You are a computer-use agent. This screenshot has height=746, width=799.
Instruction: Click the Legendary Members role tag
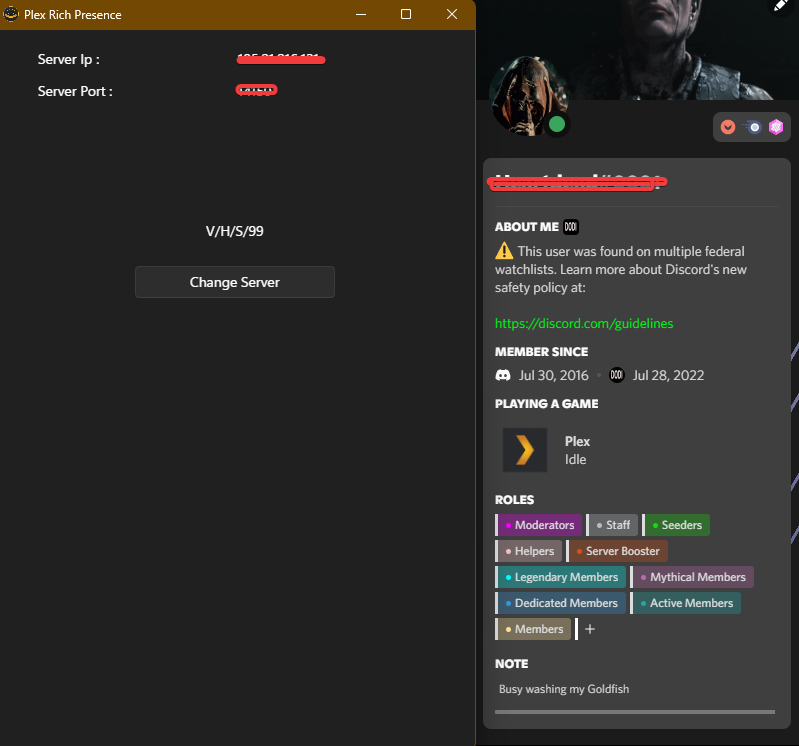[561, 577]
